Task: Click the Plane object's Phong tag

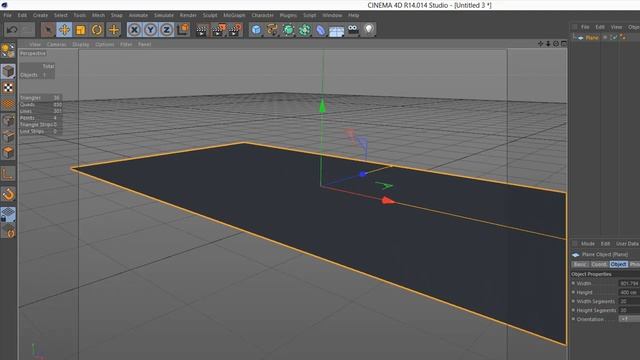Action: pyautogui.click(x=622, y=37)
